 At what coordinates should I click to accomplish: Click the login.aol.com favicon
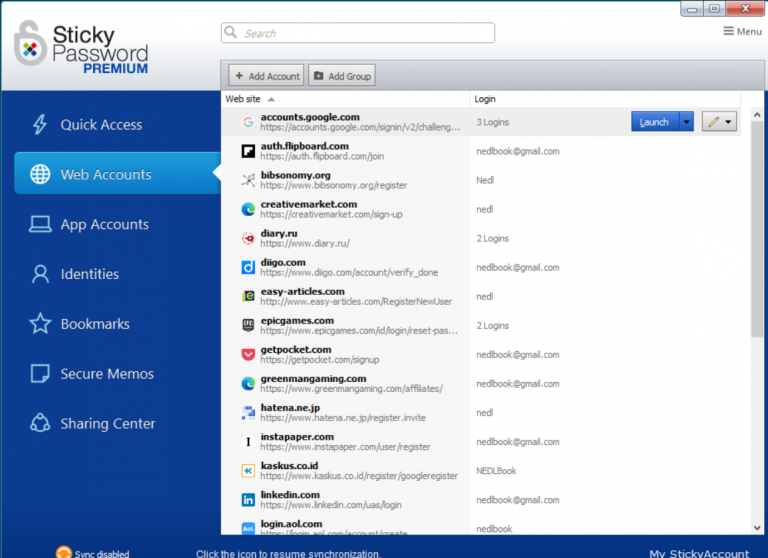click(x=248, y=528)
